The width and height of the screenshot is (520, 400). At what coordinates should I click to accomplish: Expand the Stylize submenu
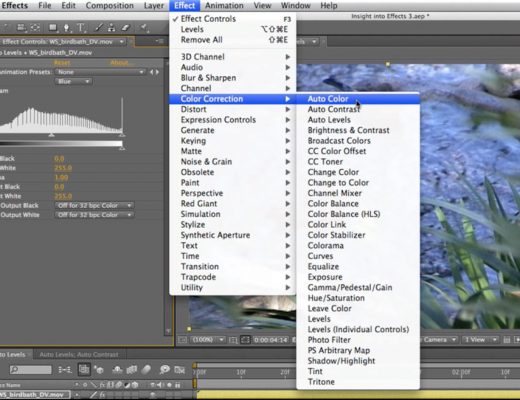[x=232, y=225]
